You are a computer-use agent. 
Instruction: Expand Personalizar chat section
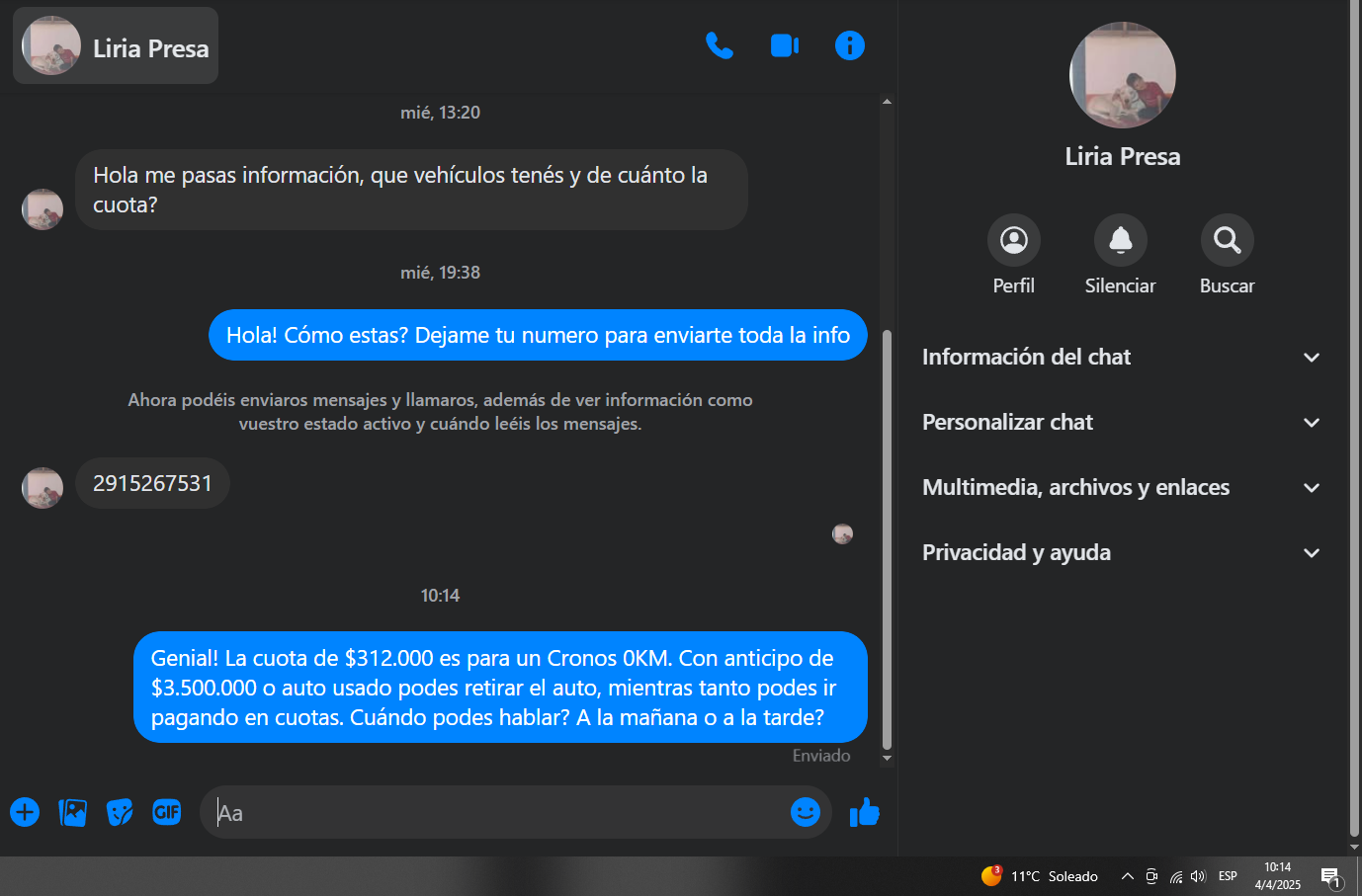pyautogui.click(x=1122, y=423)
